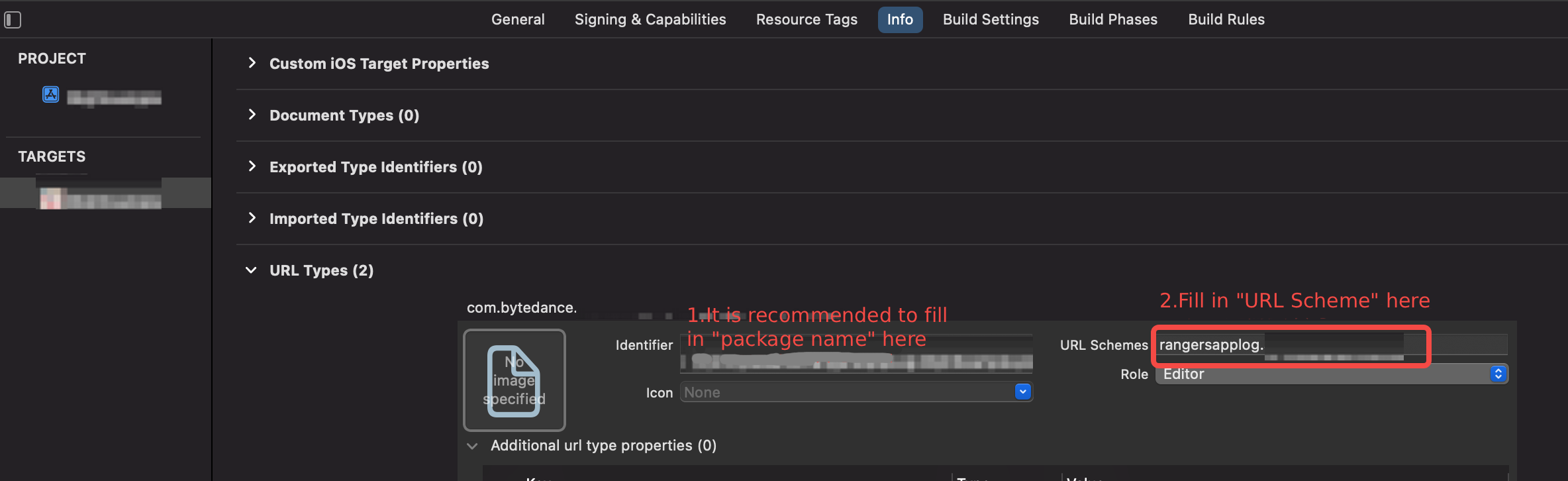Open the Role Editor popup stepper
Viewport: 1568px width, 481px height.
(x=1498, y=374)
